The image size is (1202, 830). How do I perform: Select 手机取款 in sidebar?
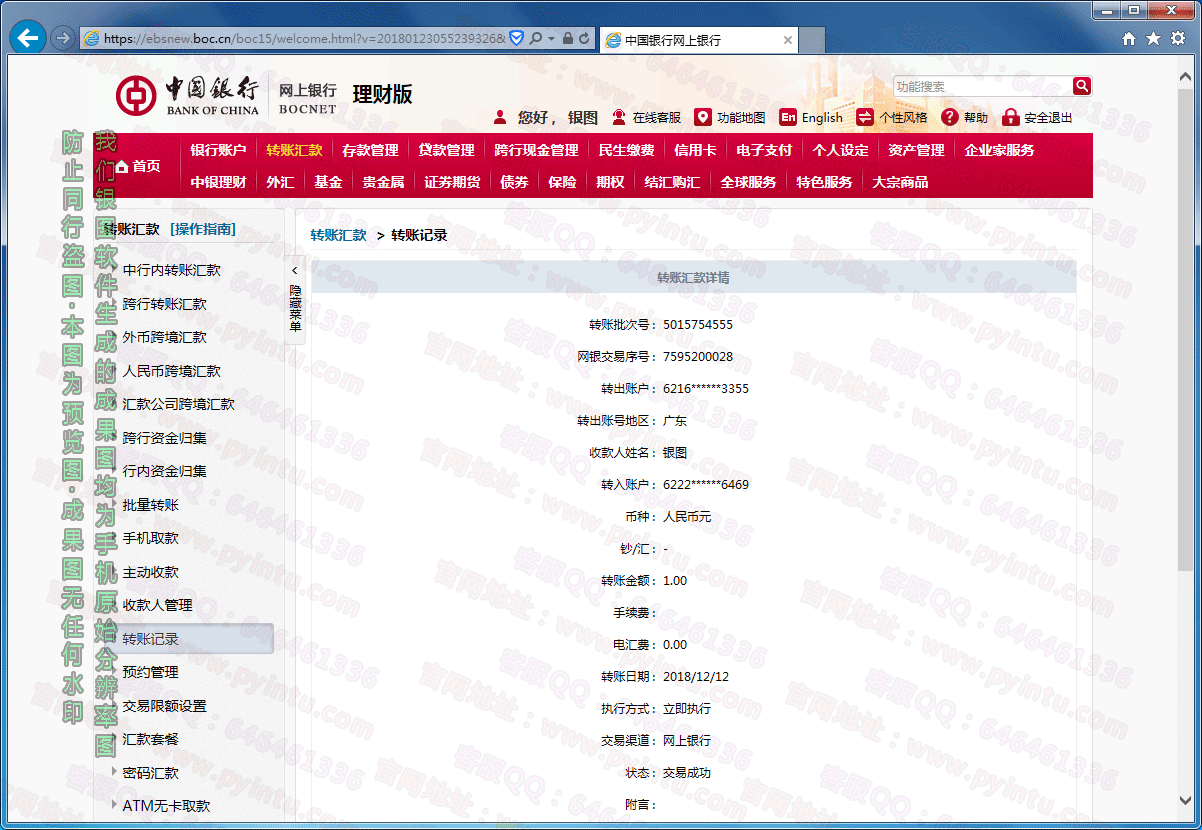[x=150, y=538]
